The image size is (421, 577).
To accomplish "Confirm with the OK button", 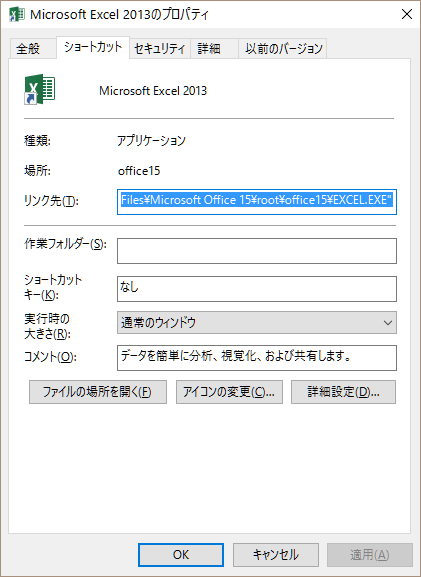I will [x=181, y=555].
